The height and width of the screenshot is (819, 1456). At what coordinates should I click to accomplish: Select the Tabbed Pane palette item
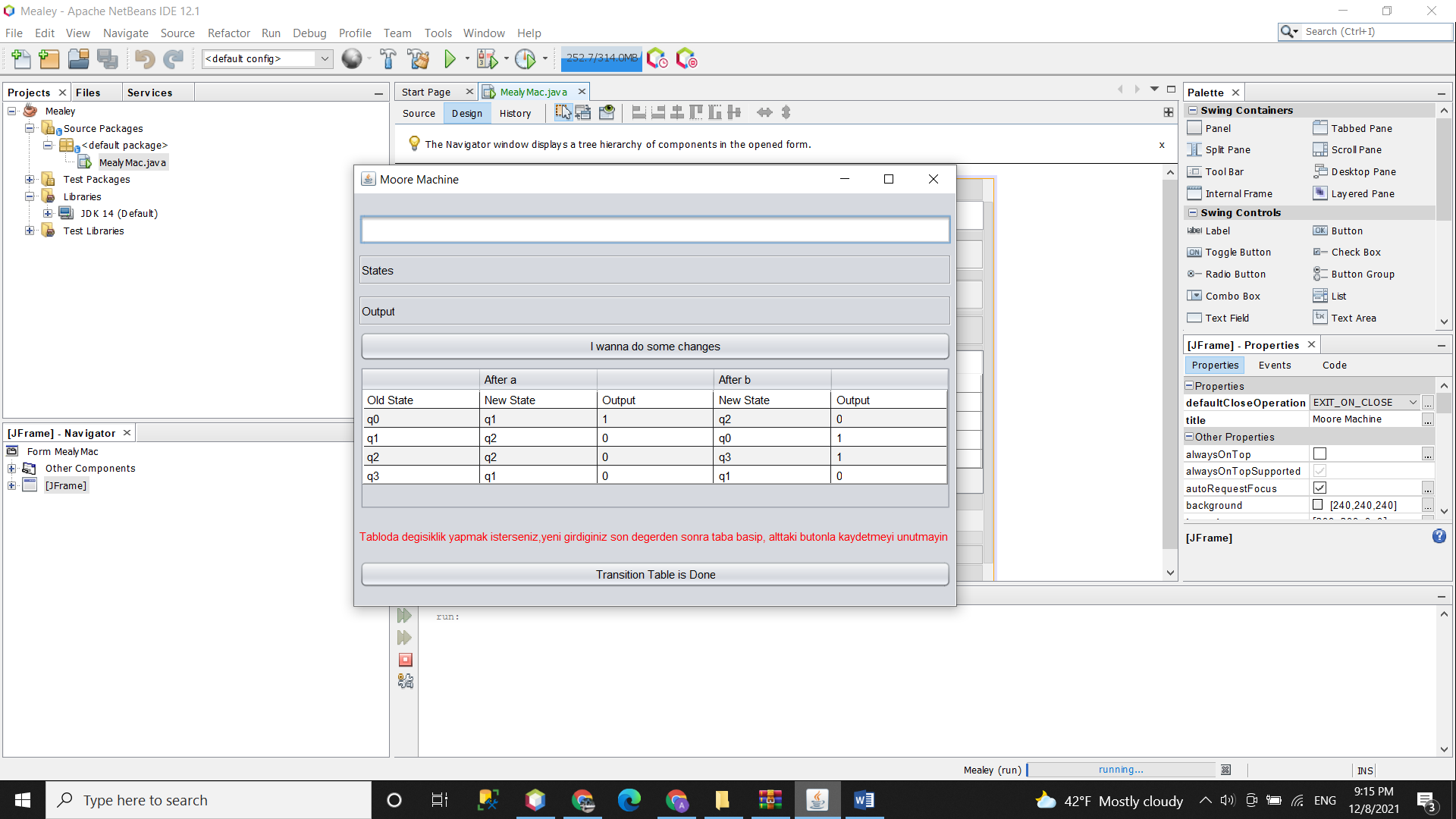[1354, 128]
